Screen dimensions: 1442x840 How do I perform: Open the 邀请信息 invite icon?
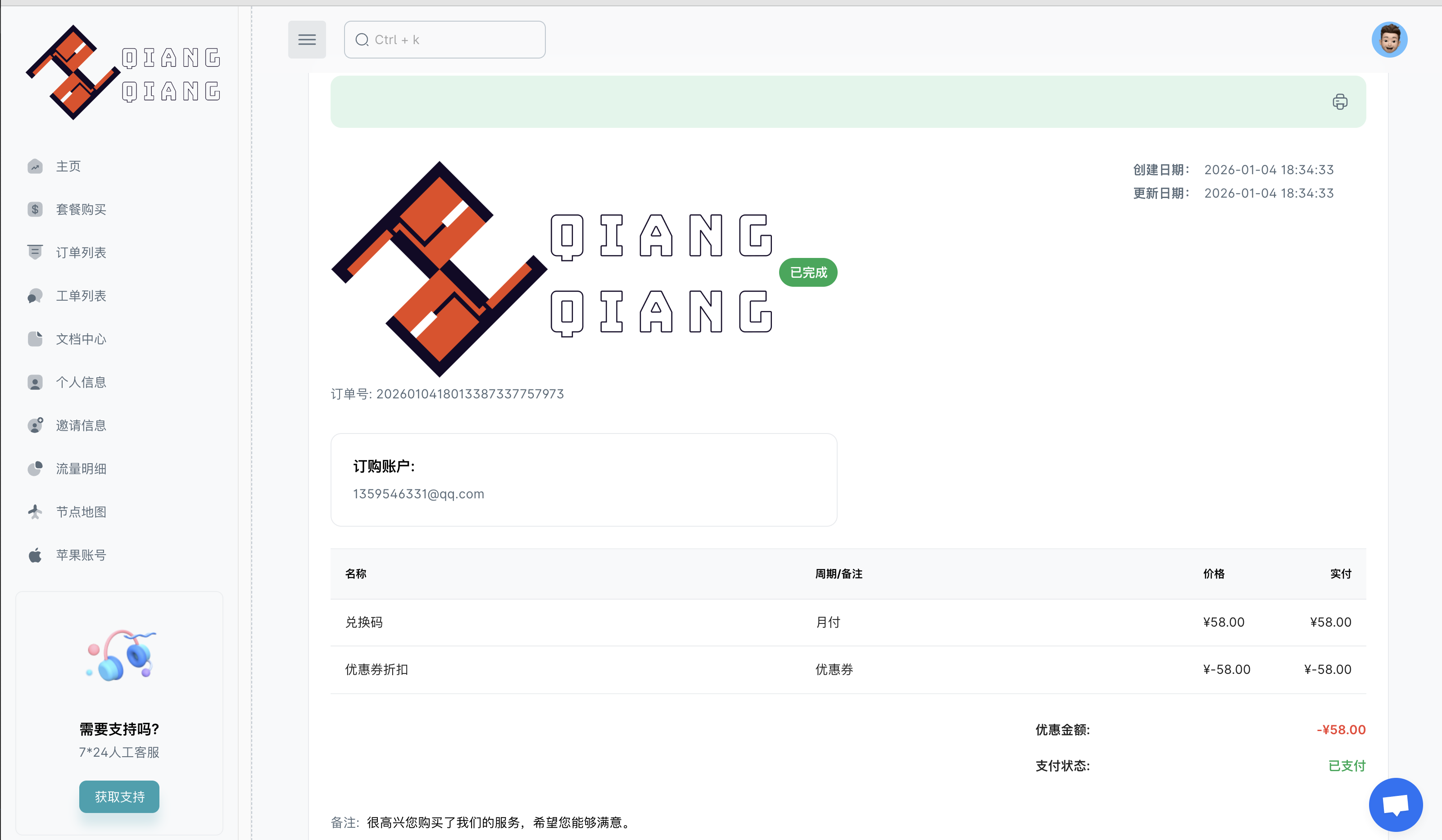tap(35, 425)
